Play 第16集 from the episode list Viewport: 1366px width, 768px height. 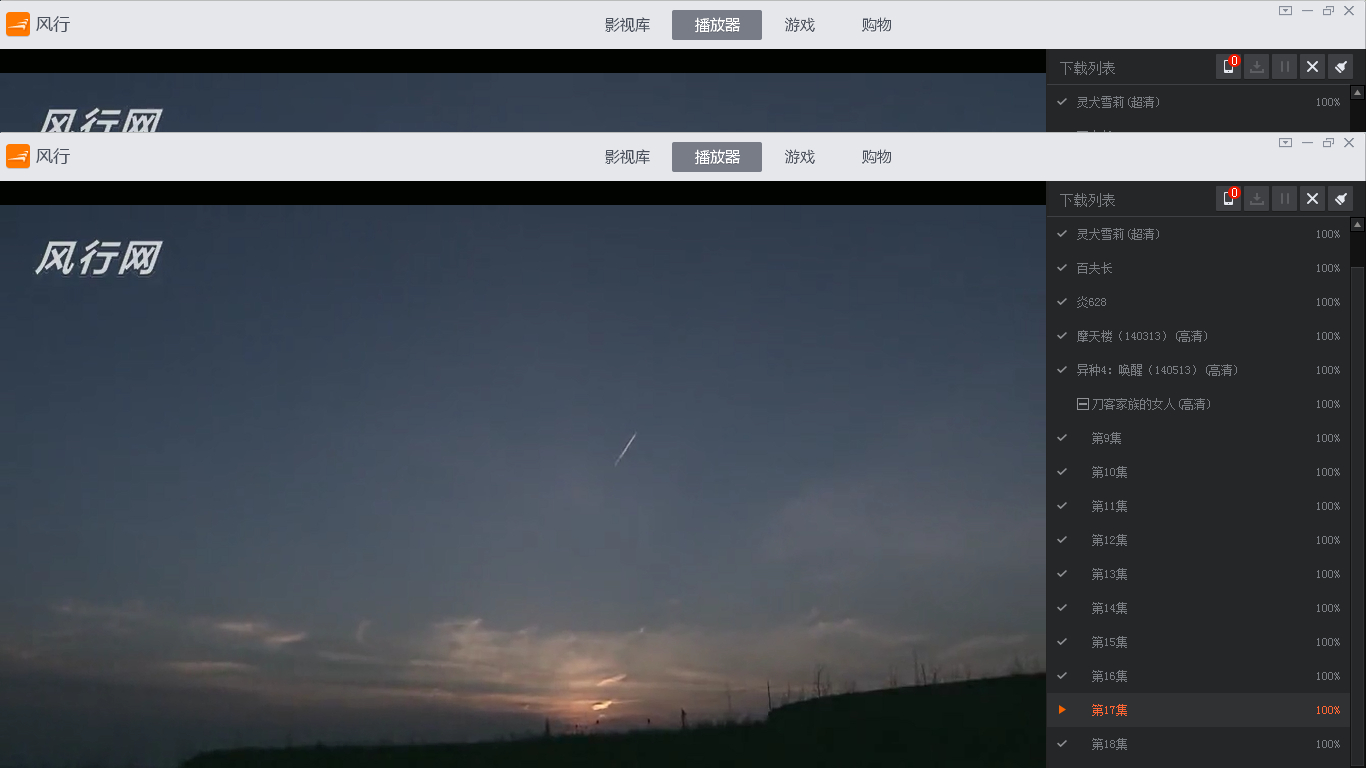(x=1198, y=676)
